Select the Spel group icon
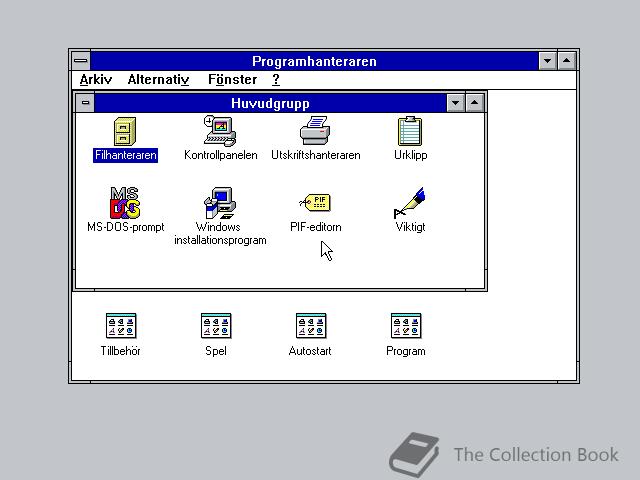 tap(216, 326)
